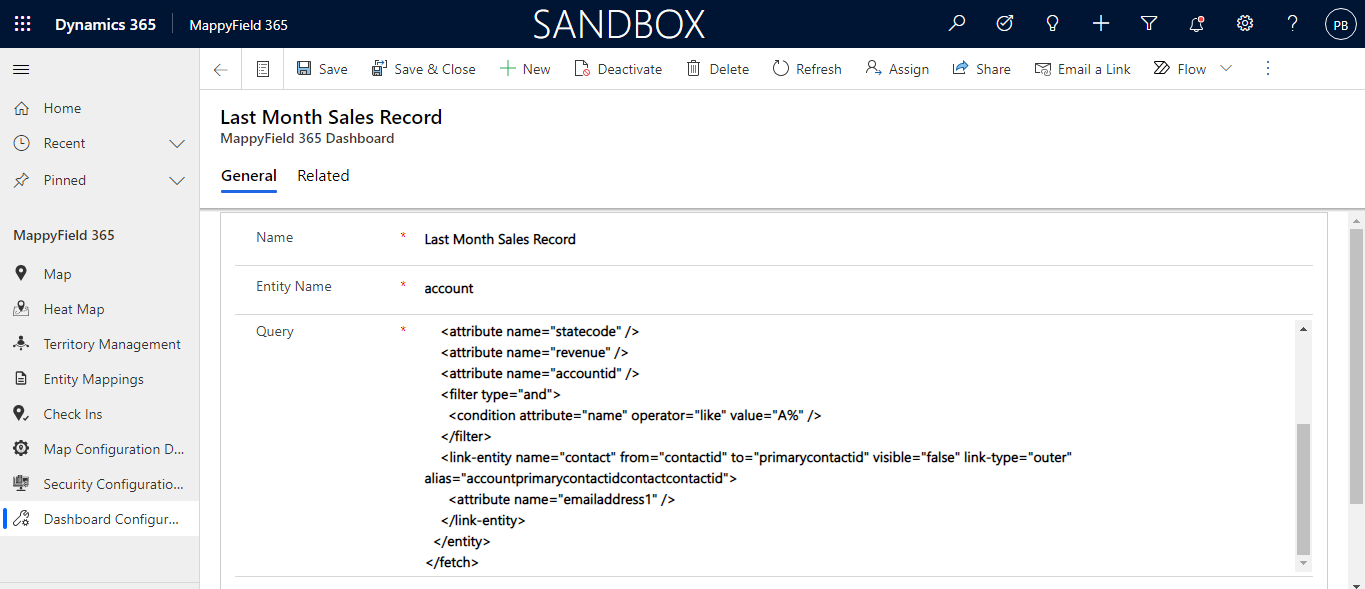This screenshot has width=1365, height=589.
Task: Click Refresh command
Action: [807, 69]
